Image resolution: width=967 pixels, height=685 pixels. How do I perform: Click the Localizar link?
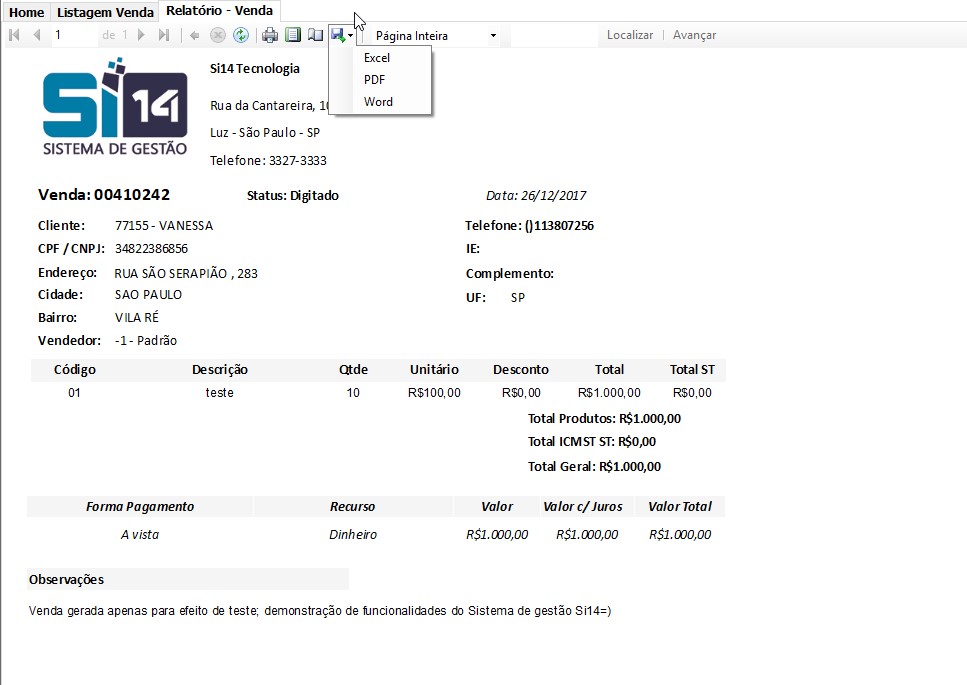[629, 35]
